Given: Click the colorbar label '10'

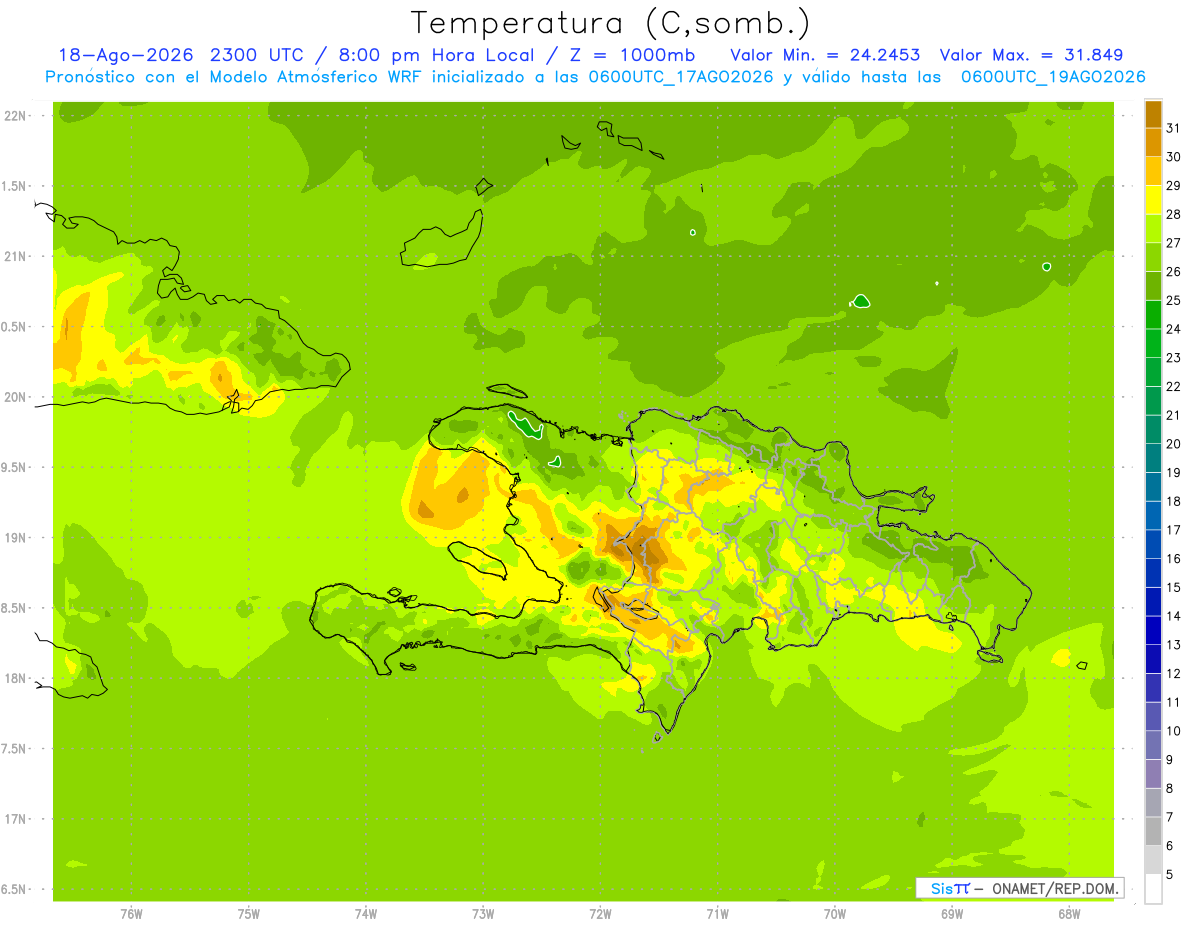Looking at the screenshot, I should [x=1174, y=731].
